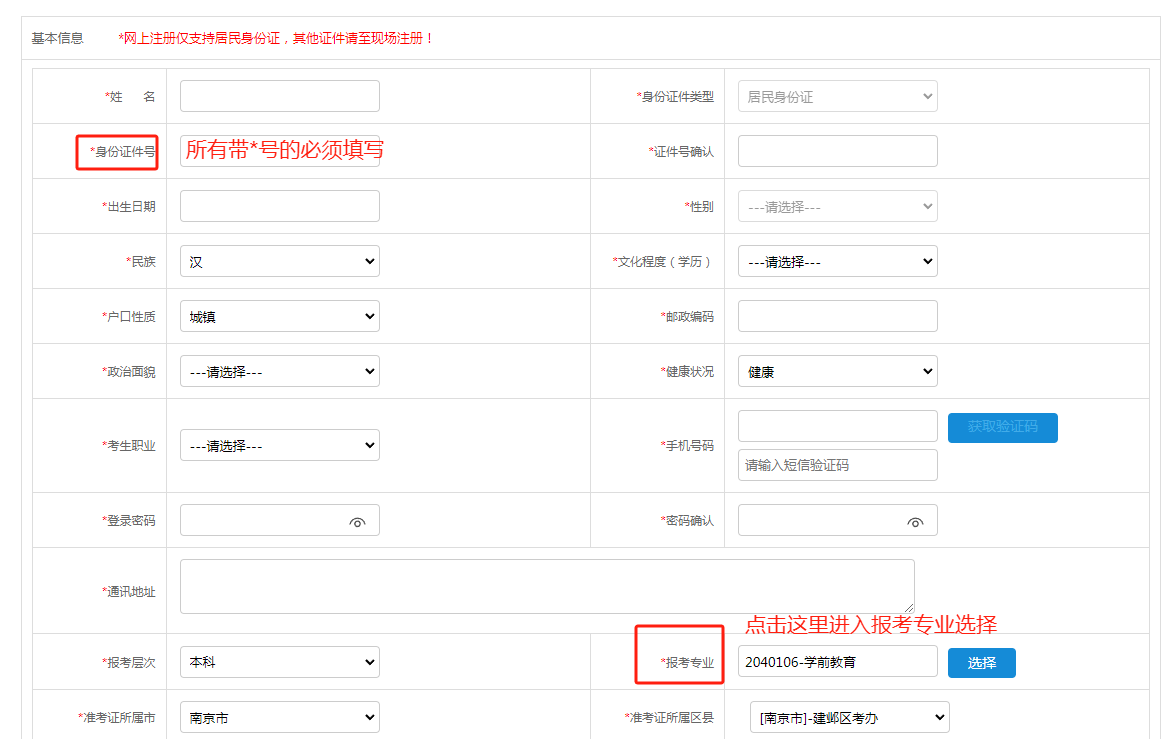This screenshot has height=739, width=1175.
Task: Open 健康状况 dropdown
Action: pos(837,372)
